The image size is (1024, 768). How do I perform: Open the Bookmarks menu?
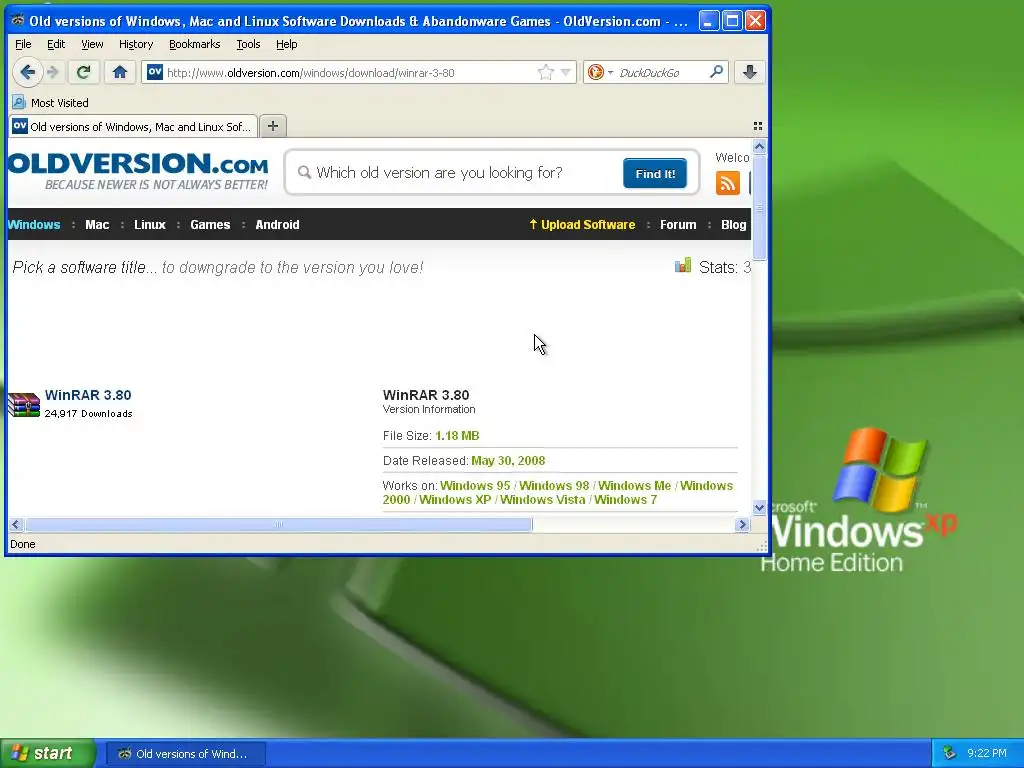(x=195, y=44)
